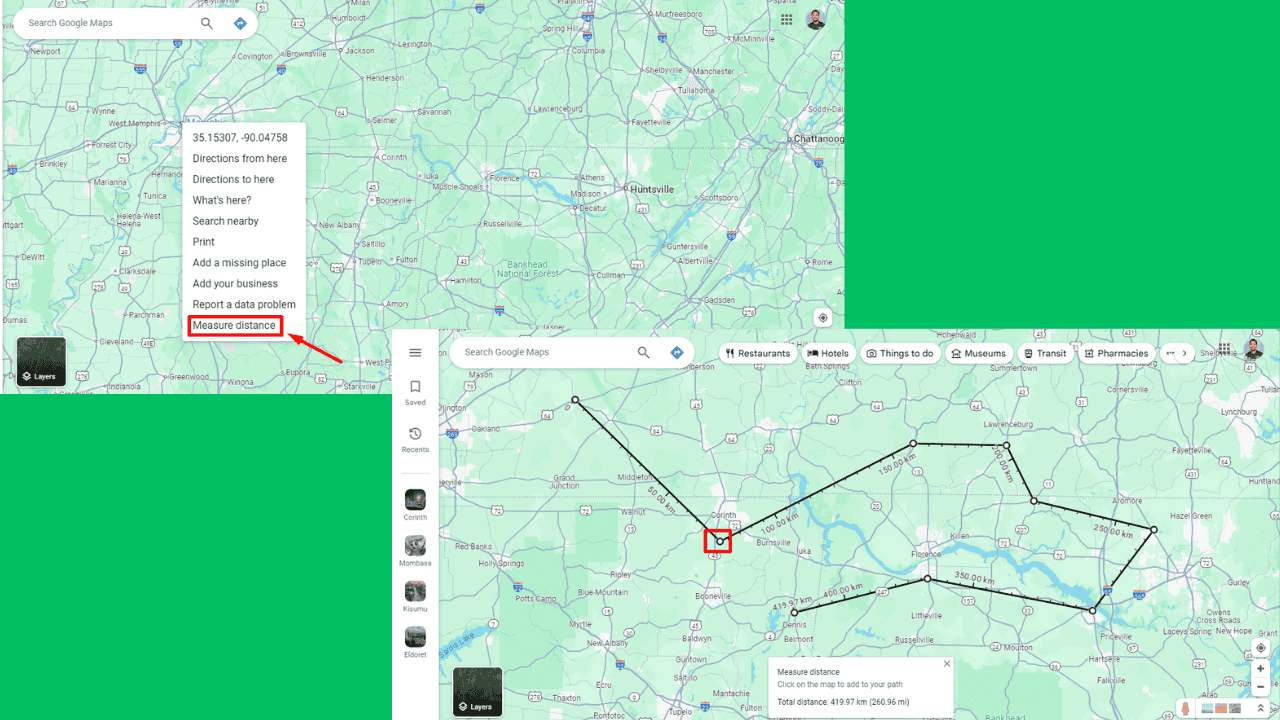Click the measure point near Hazel Green

click(x=1153, y=529)
